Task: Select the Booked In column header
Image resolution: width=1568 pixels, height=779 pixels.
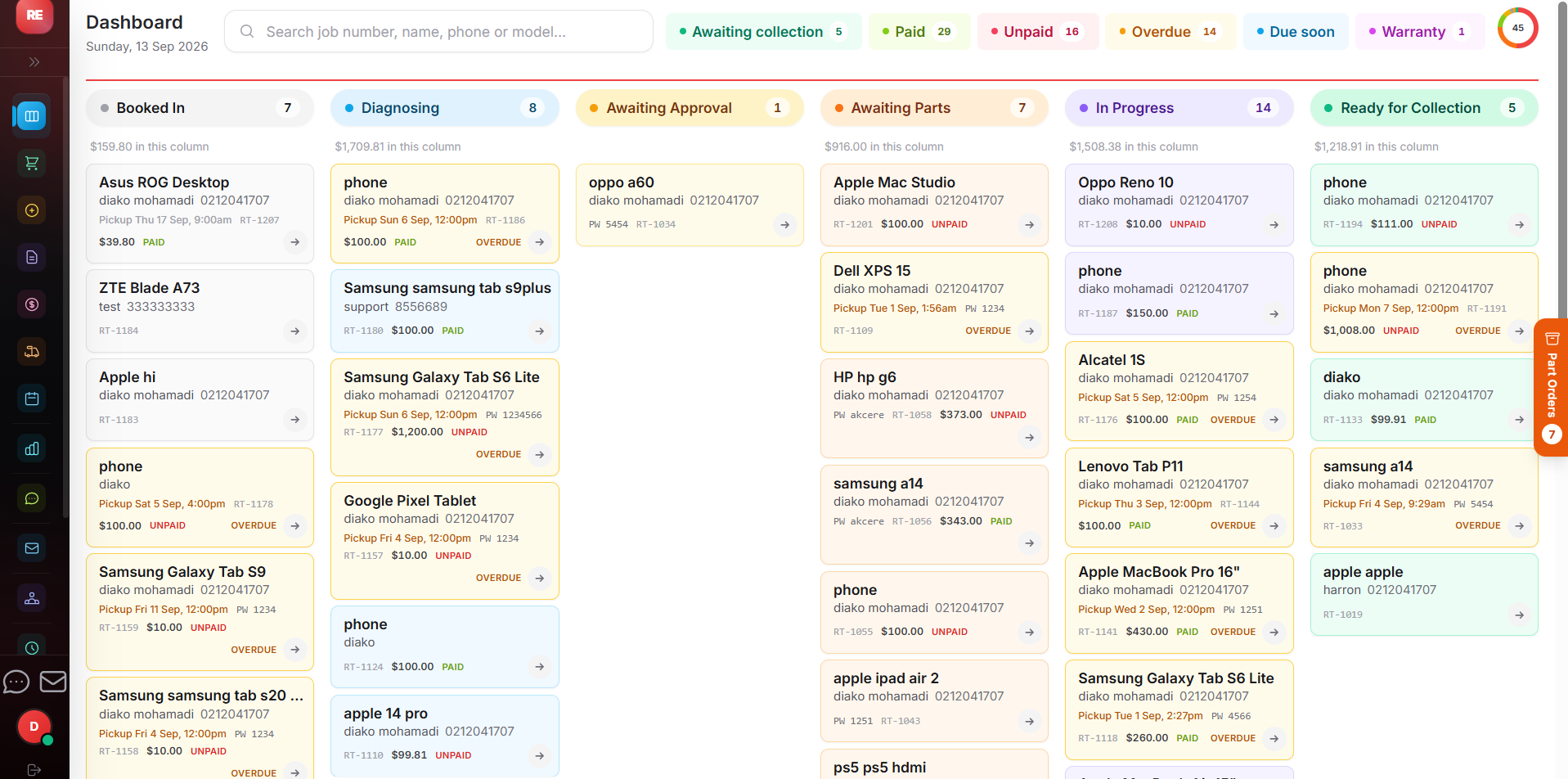Action: pyautogui.click(x=200, y=108)
